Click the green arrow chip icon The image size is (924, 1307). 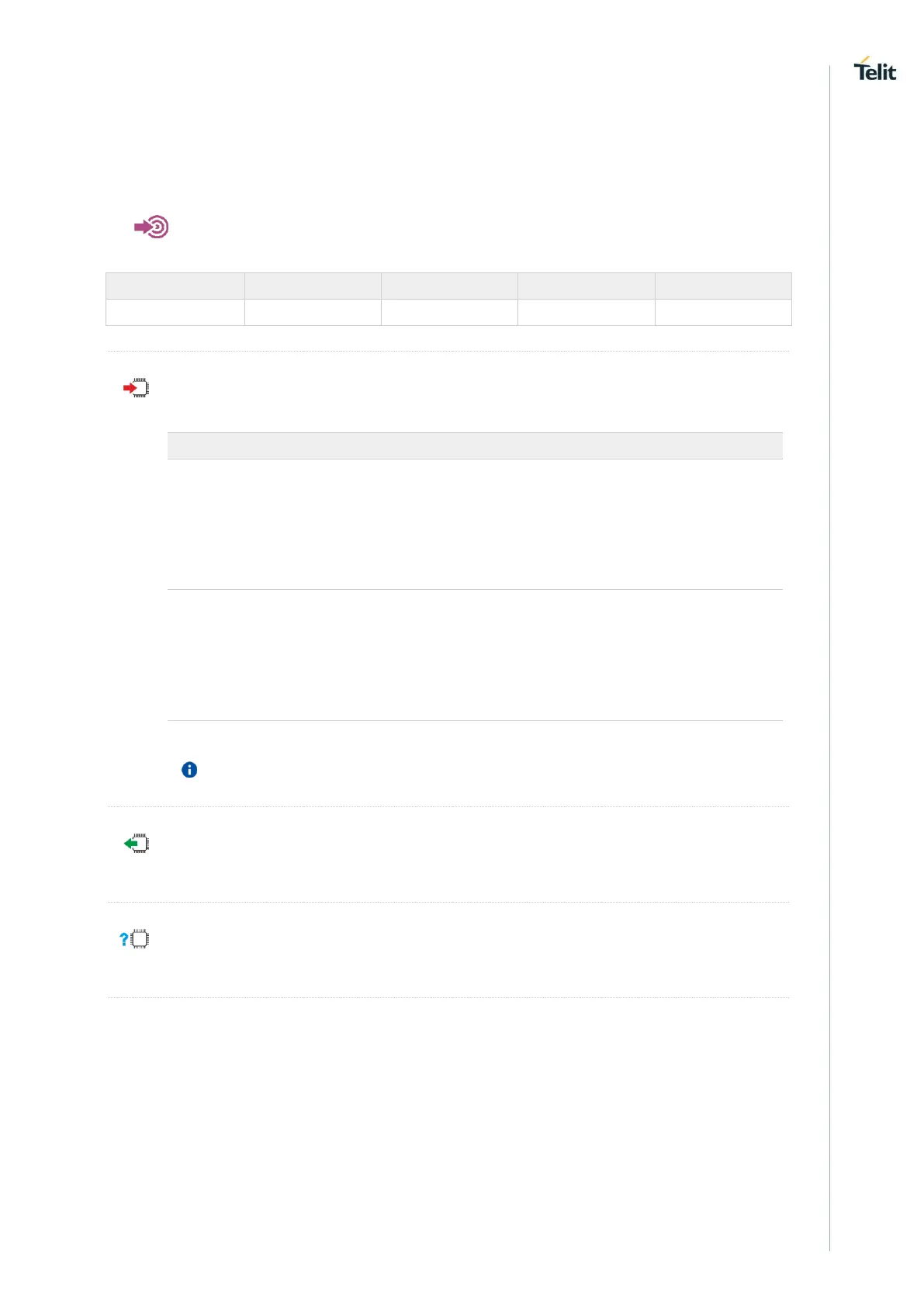137,844
